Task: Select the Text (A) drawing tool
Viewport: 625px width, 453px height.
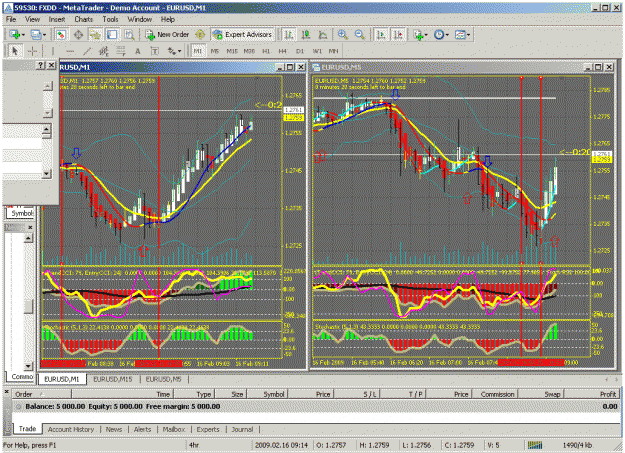Action: tap(138, 51)
